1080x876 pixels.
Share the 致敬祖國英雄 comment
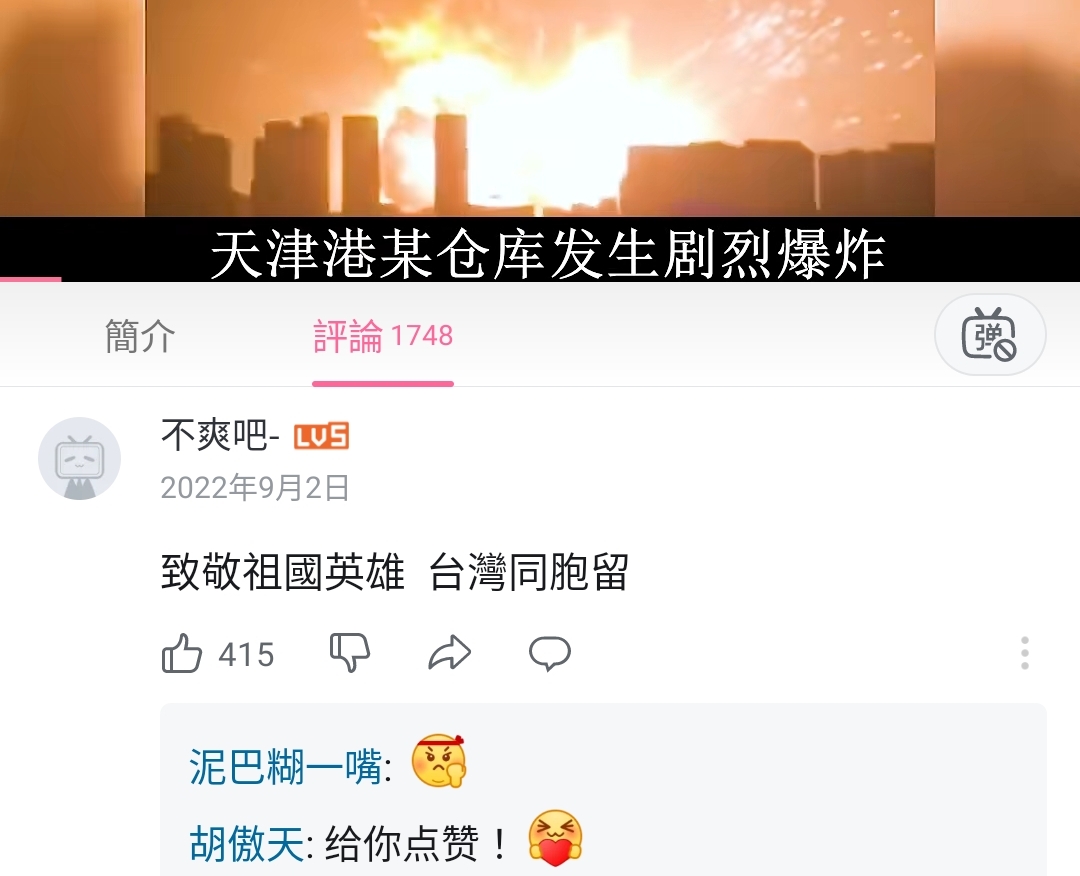pyautogui.click(x=449, y=654)
